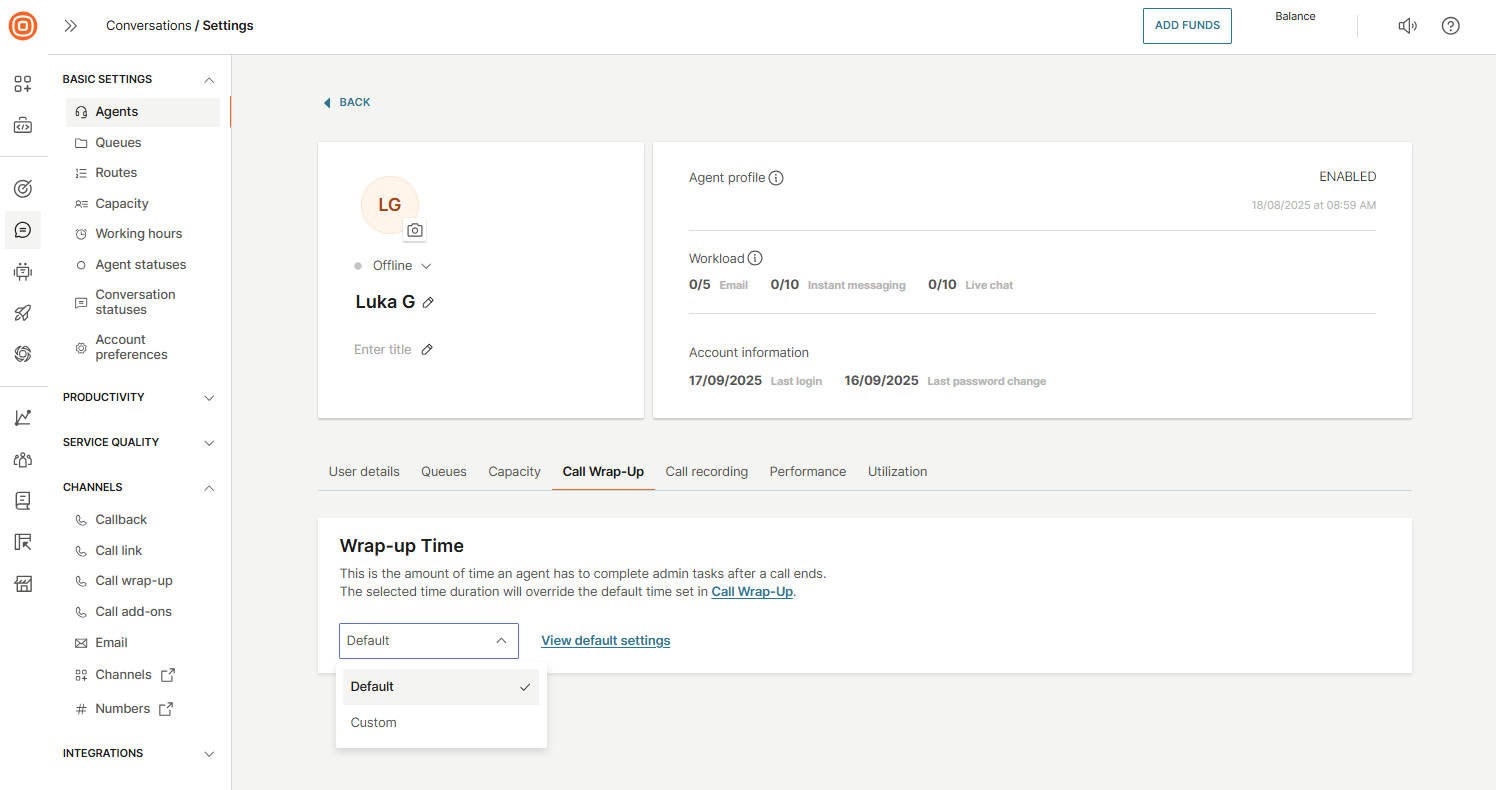This screenshot has height=790, width=1496.
Task: Expand sidebar with double chevron icon
Action: click(70, 26)
